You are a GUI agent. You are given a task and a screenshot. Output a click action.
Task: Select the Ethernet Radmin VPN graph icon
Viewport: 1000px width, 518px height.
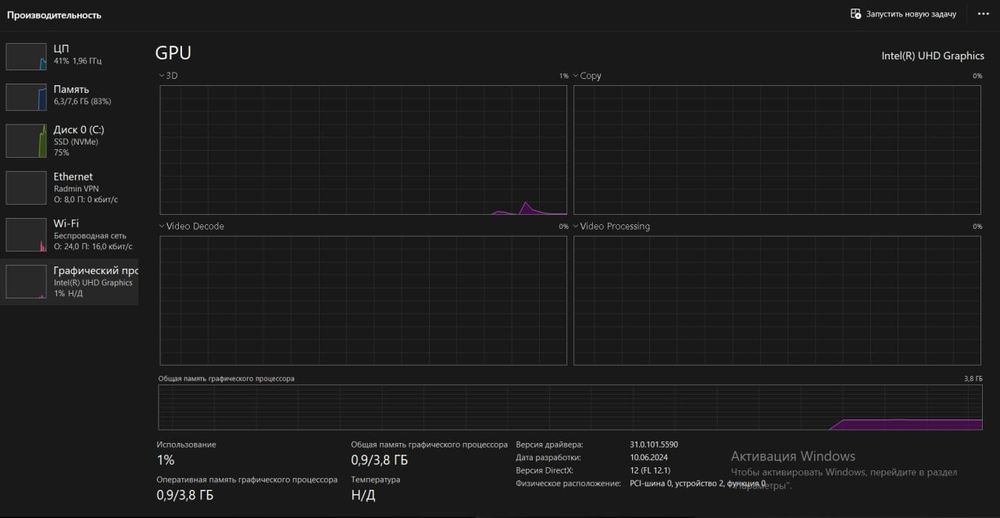pos(26,188)
